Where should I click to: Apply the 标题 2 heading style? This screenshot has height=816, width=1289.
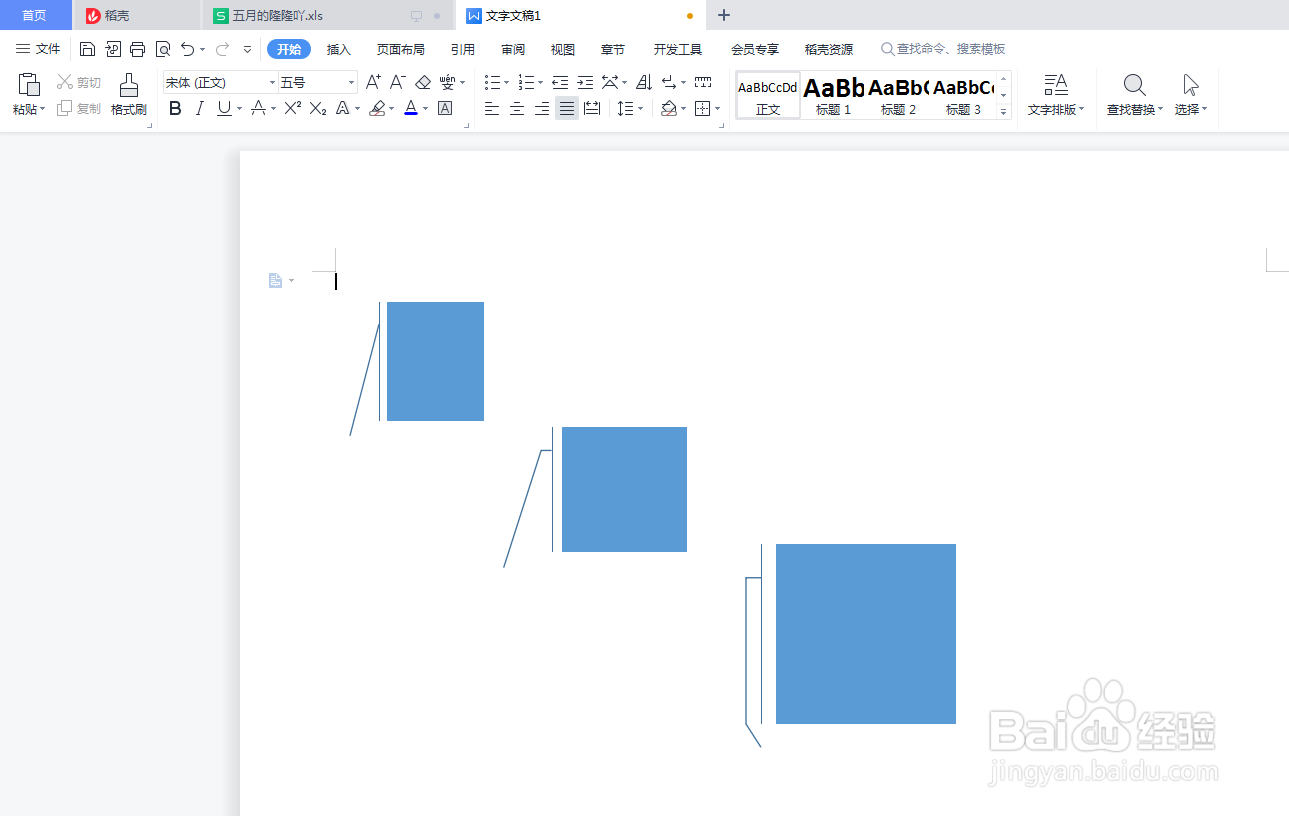click(x=898, y=95)
